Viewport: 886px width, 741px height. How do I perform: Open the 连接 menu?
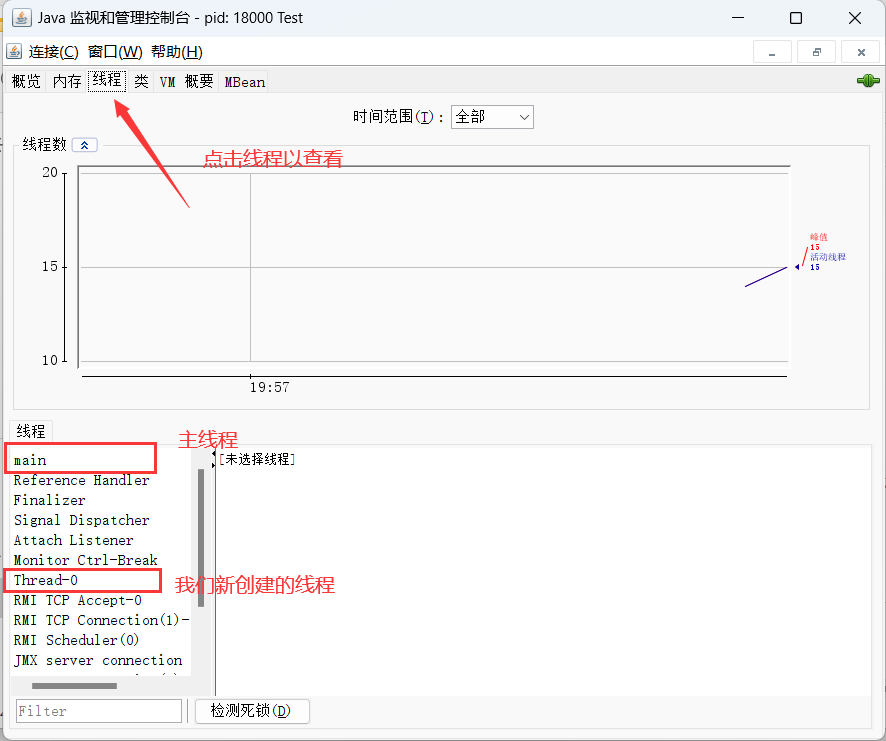coord(53,52)
